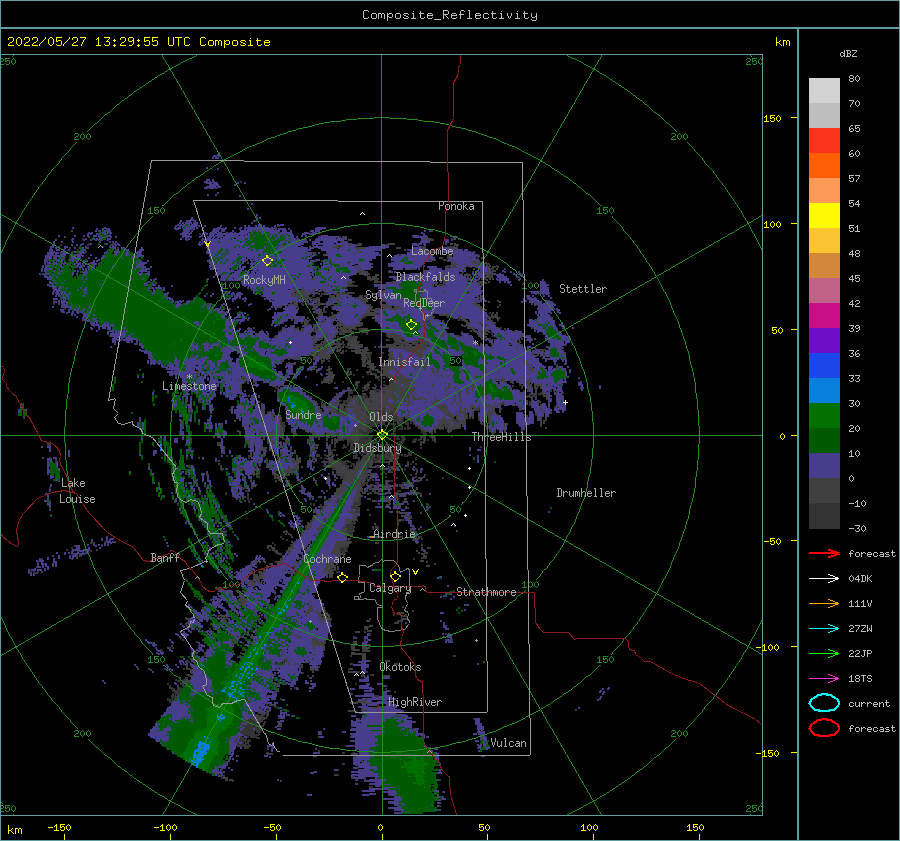Select the -30 dBZ dark gray swatch
900x841 pixels.
coord(824,516)
